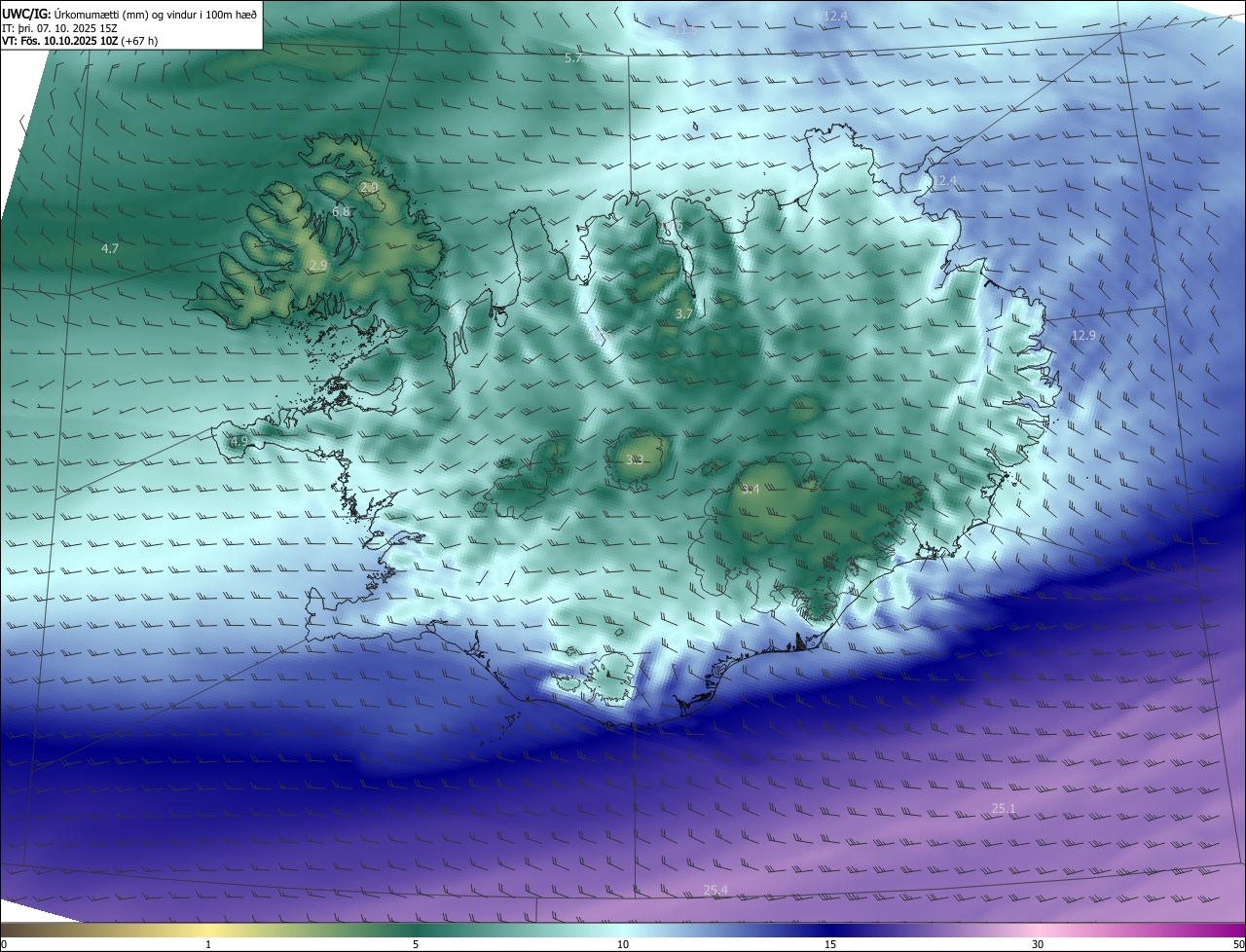The height and width of the screenshot is (952, 1246).
Task: Click the 0 tick on the color scale
Action: click(4, 944)
